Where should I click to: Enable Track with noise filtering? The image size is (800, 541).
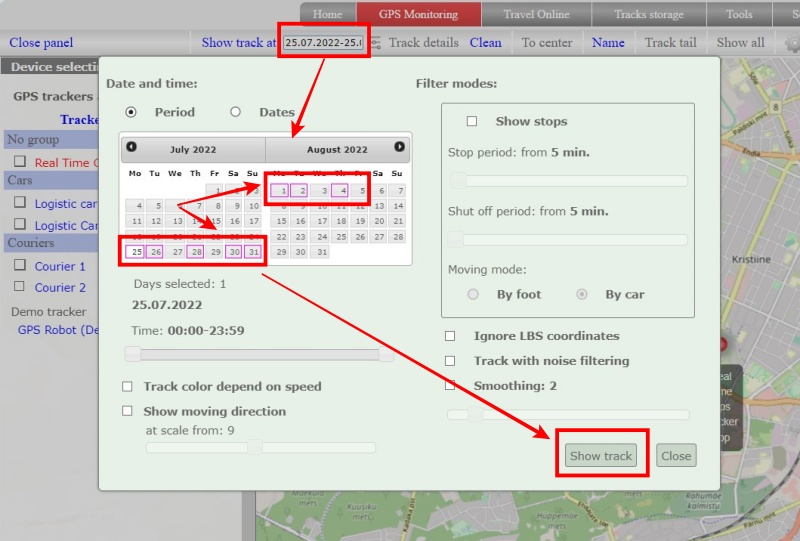450,360
